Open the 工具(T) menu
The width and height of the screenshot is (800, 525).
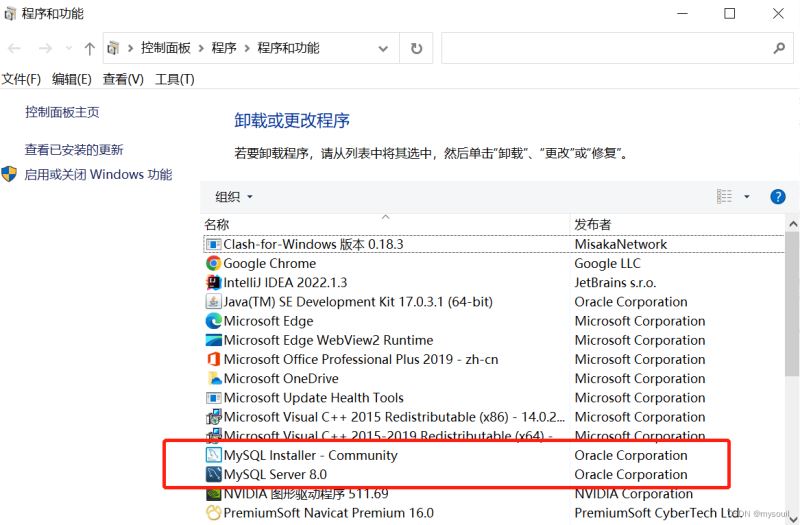tap(174, 80)
